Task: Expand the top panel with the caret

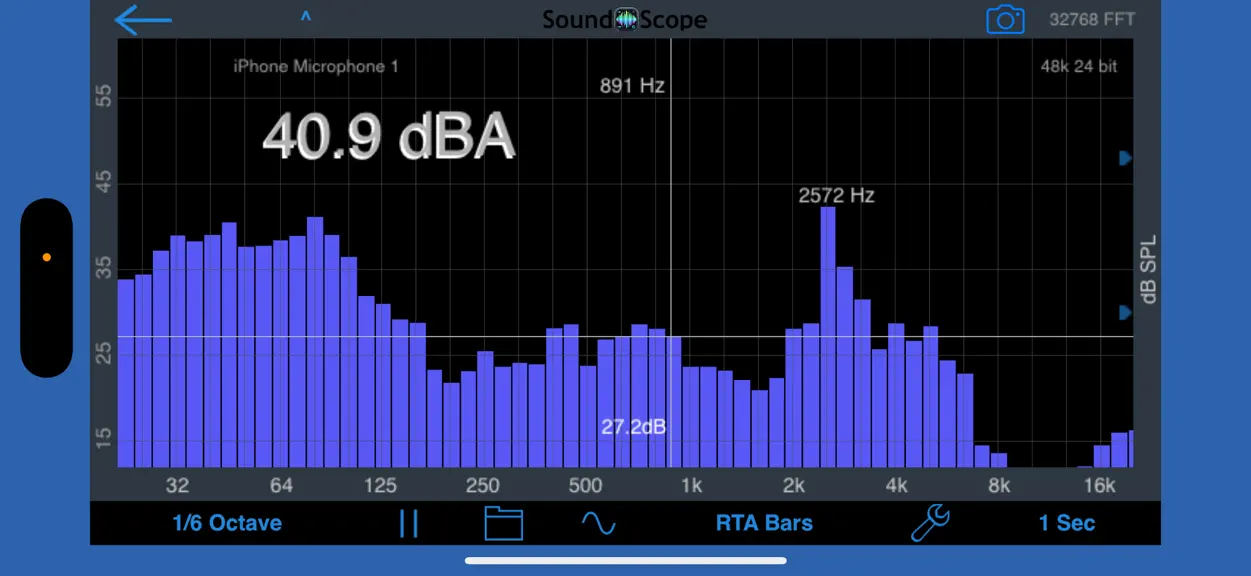Action: coord(306,17)
